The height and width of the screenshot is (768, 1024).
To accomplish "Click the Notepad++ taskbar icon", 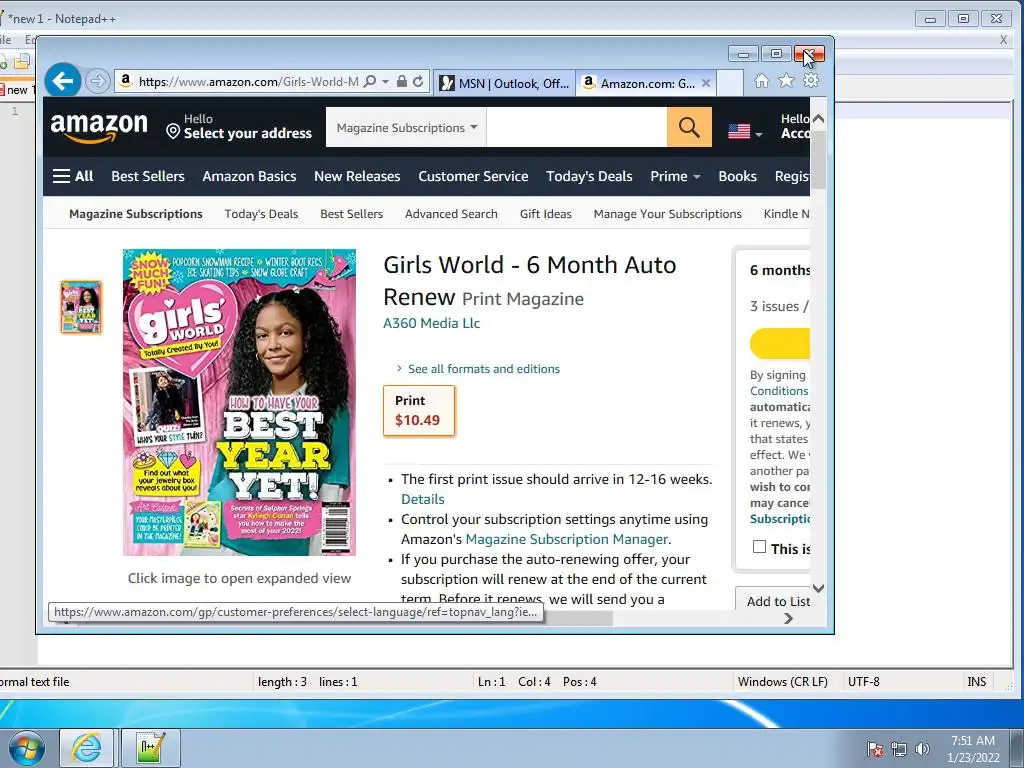I will click(150, 748).
